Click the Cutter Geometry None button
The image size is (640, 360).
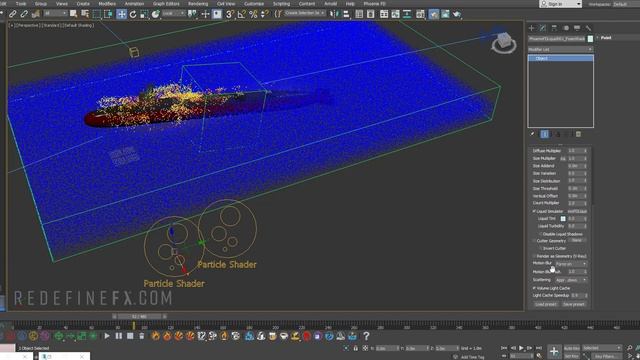(x=576, y=241)
